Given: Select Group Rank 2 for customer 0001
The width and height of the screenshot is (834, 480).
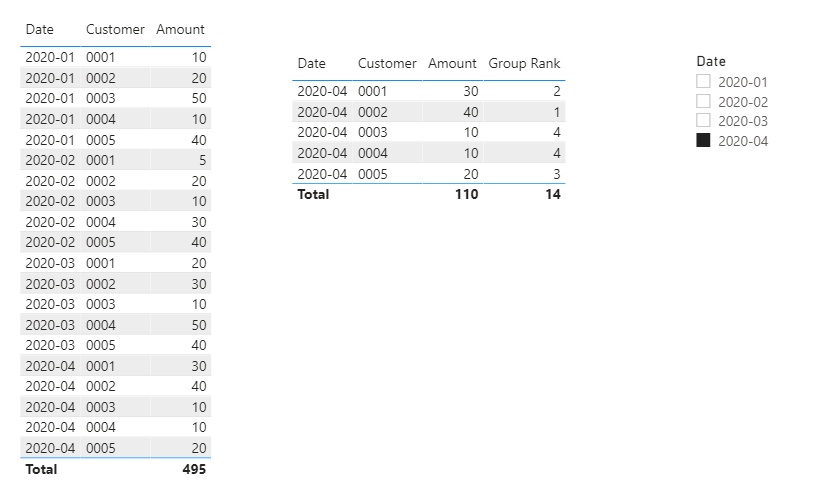Looking at the screenshot, I should tap(557, 91).
